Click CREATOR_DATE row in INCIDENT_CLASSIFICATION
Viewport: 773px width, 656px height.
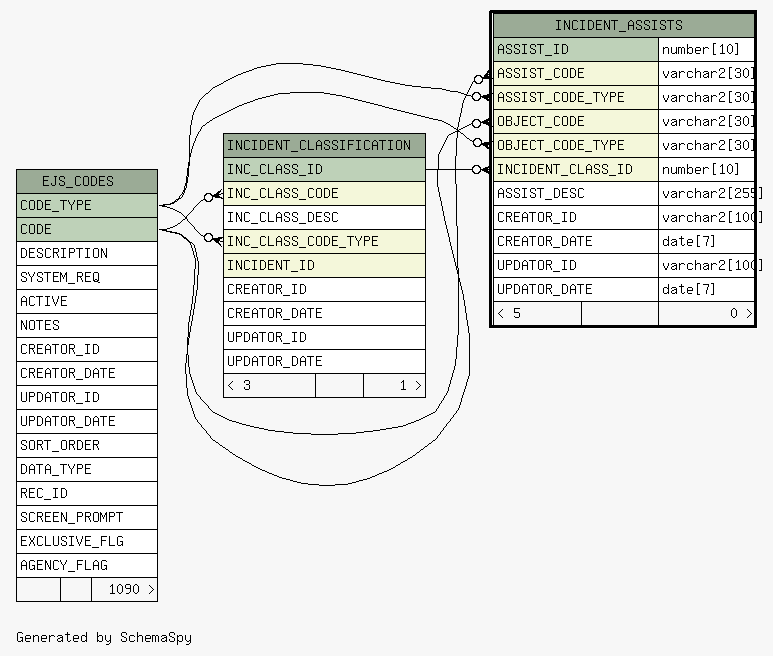324,313
